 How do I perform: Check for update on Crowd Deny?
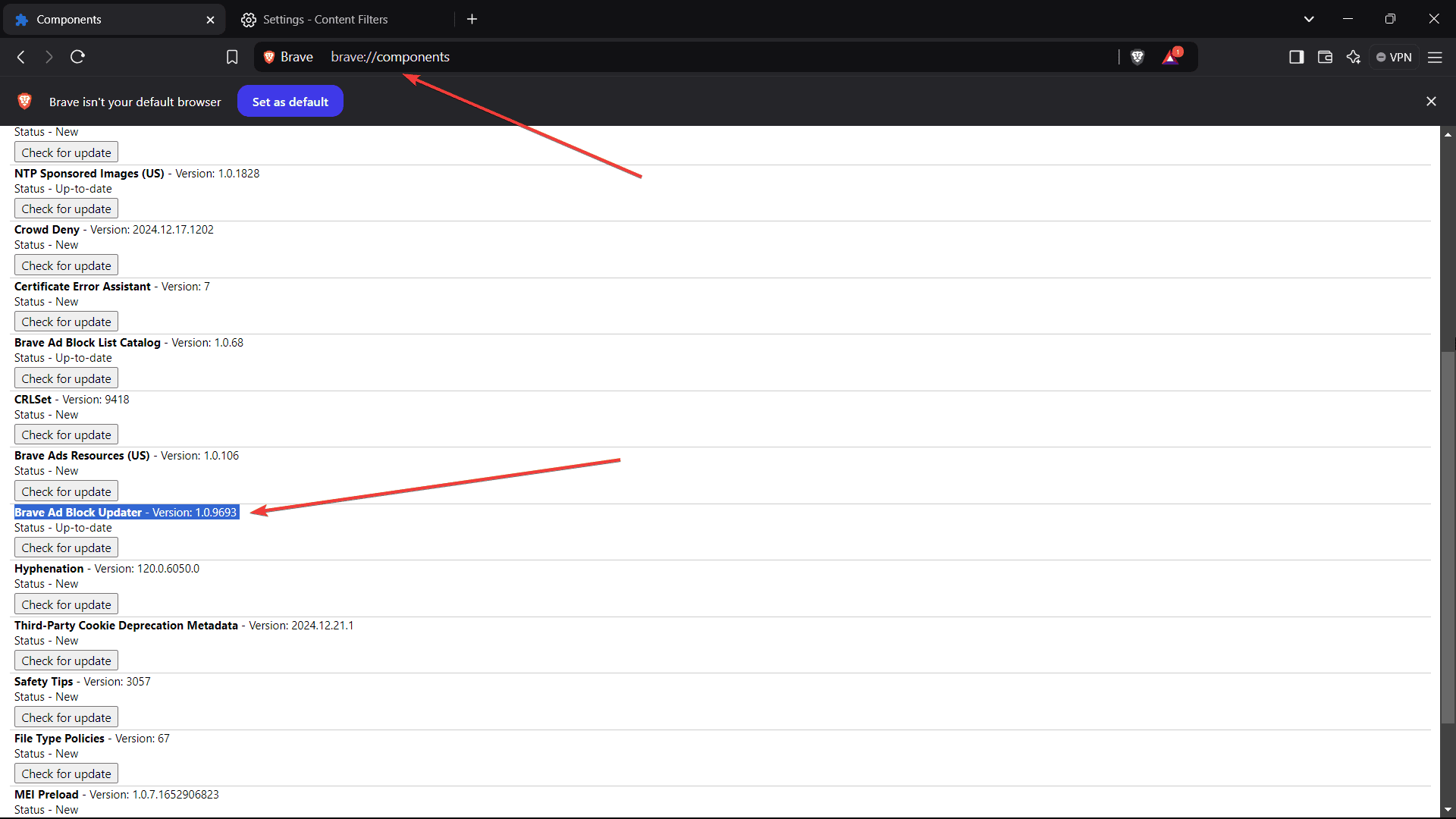click(x=66, y=265)
